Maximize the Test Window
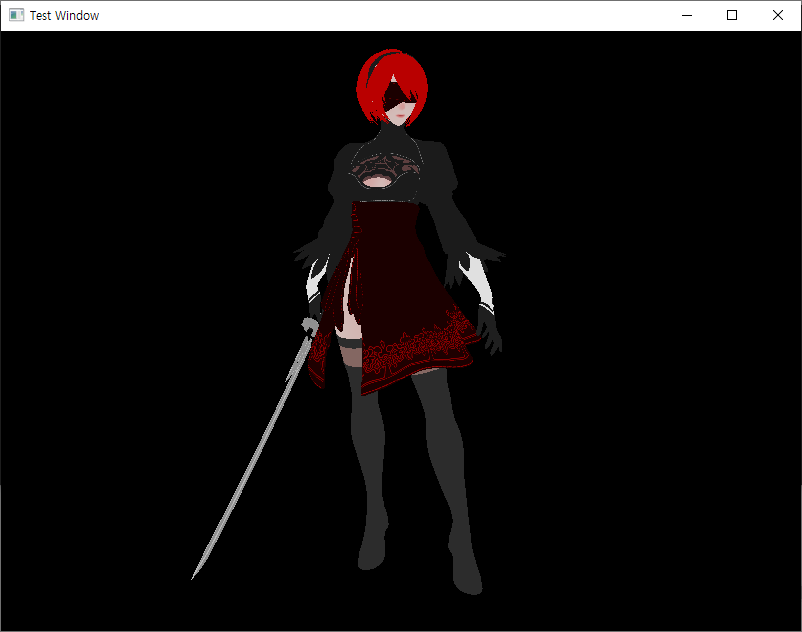802x632 pixels. [x=732, y=15]
